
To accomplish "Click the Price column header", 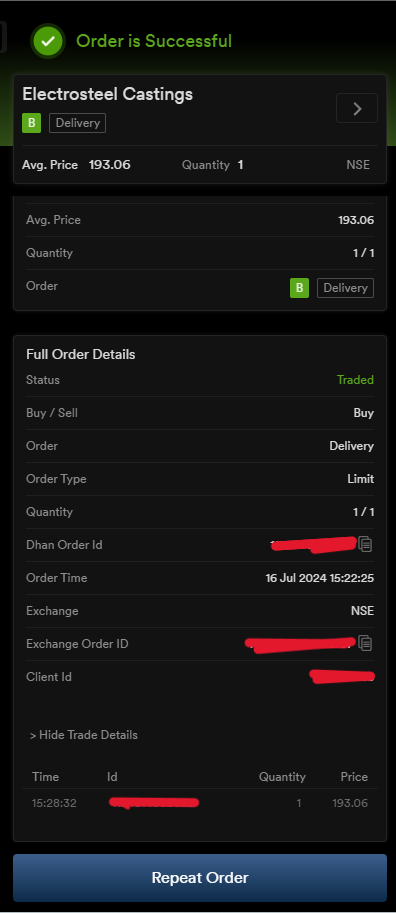I will tap(354, 777).
